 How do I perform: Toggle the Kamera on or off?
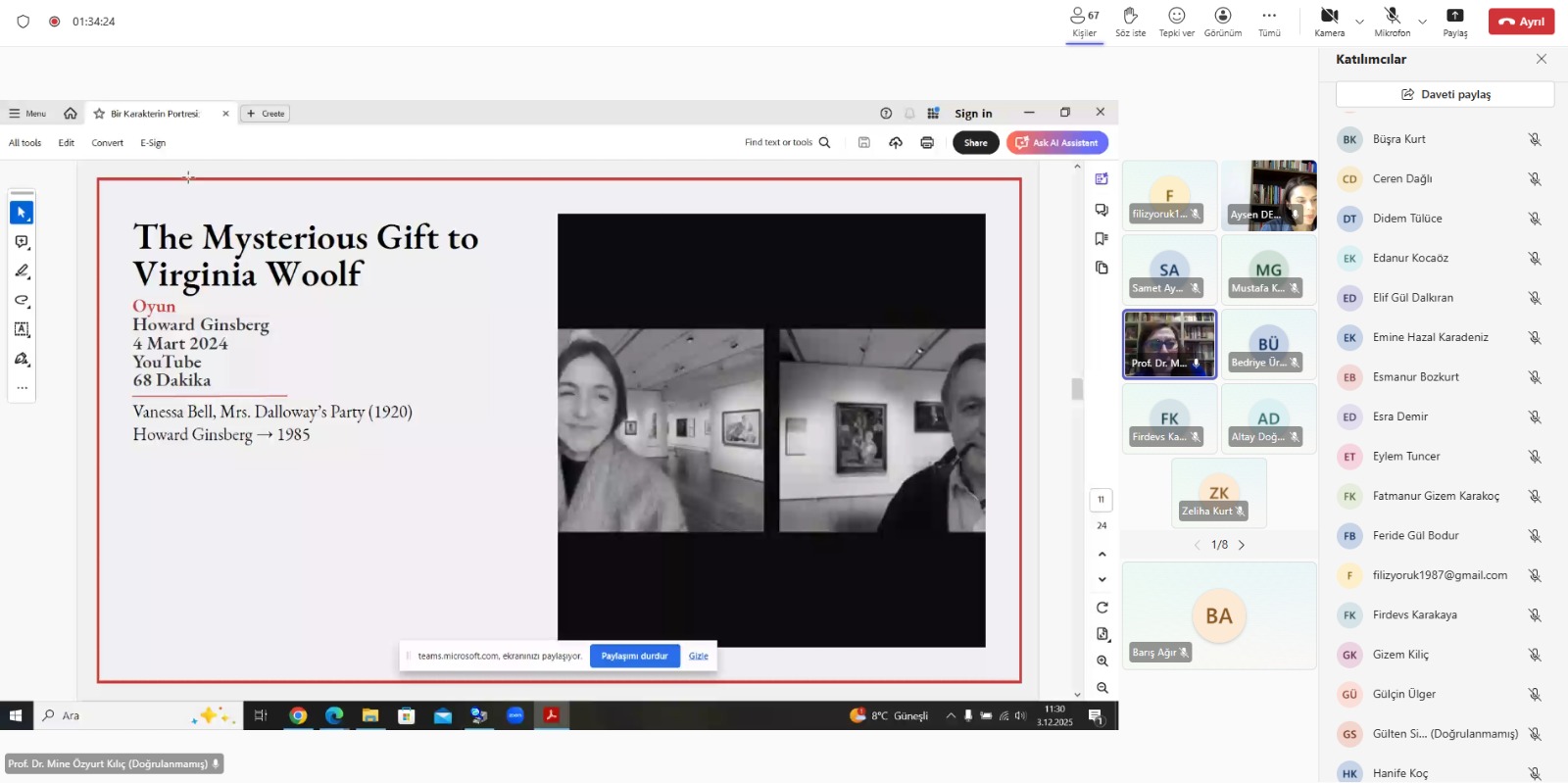[x=1329, y=22]
